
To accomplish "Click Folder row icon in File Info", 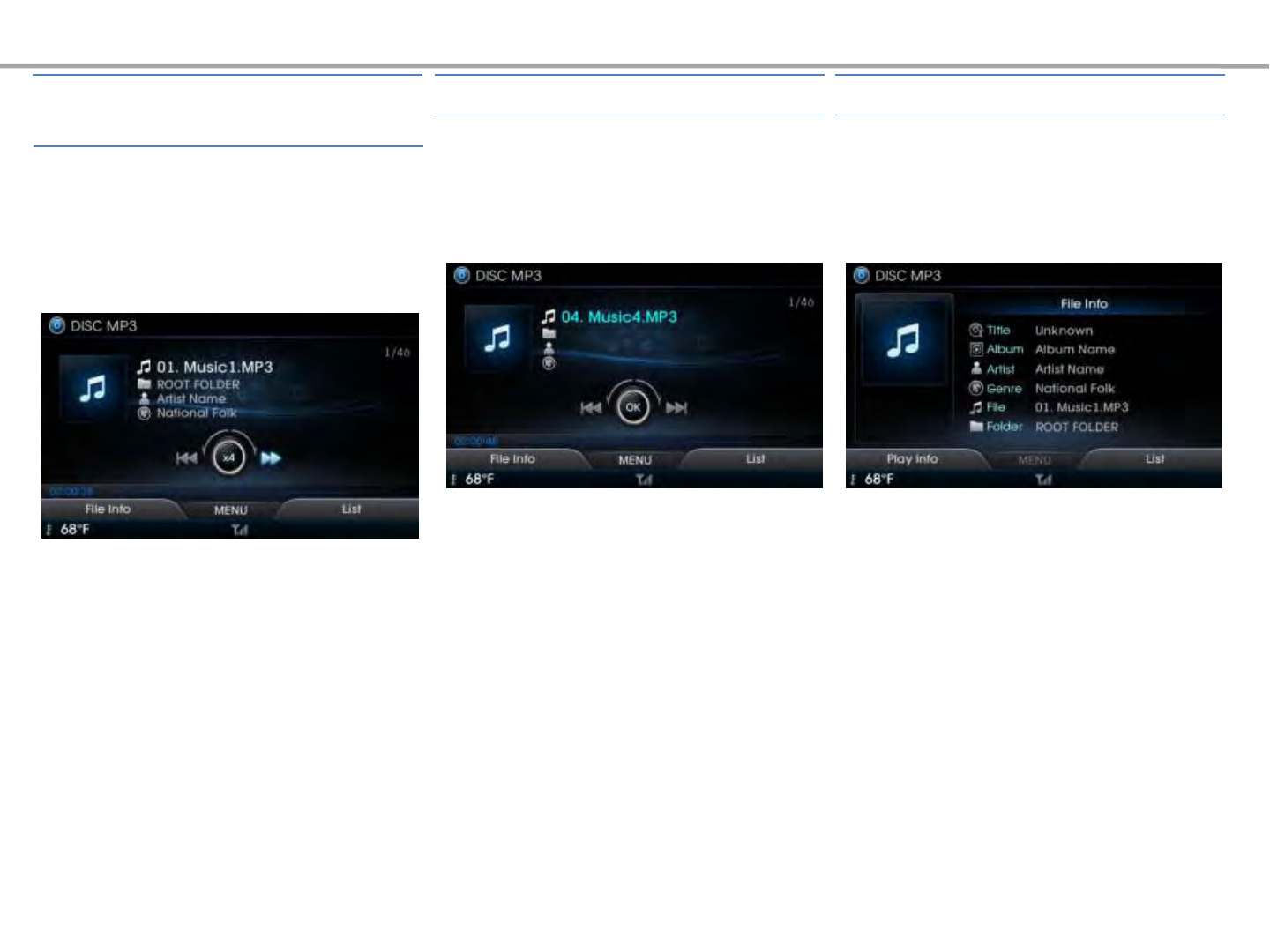I will (976, 427).
